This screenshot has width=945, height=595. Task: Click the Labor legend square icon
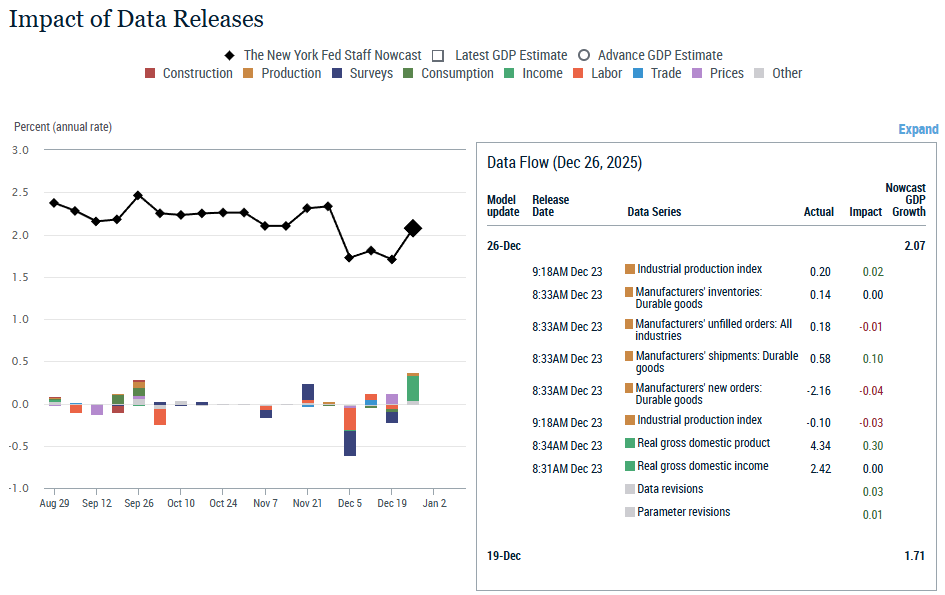tap(579, 73)
